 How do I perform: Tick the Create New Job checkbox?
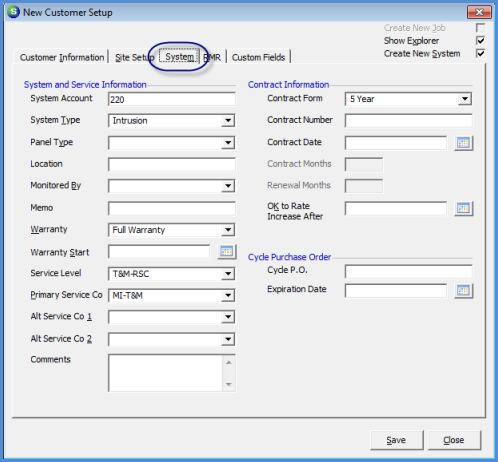click(480, 28)
